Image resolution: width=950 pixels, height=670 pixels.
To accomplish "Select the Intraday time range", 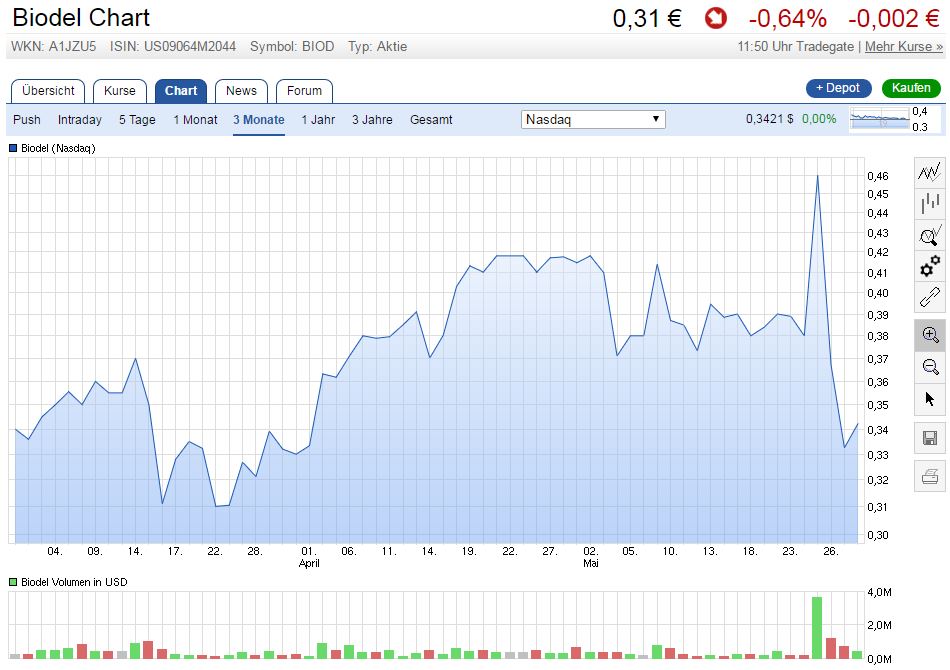I will 79,120.
